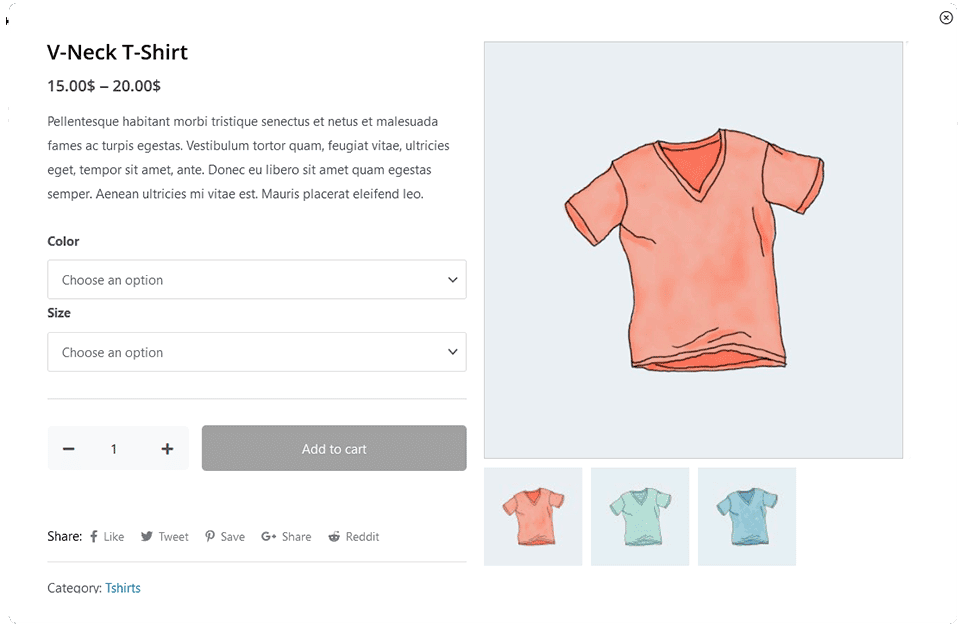Decrease quantity with the minus button
This screenshot has width=968, height=627.
coord(69,449)
